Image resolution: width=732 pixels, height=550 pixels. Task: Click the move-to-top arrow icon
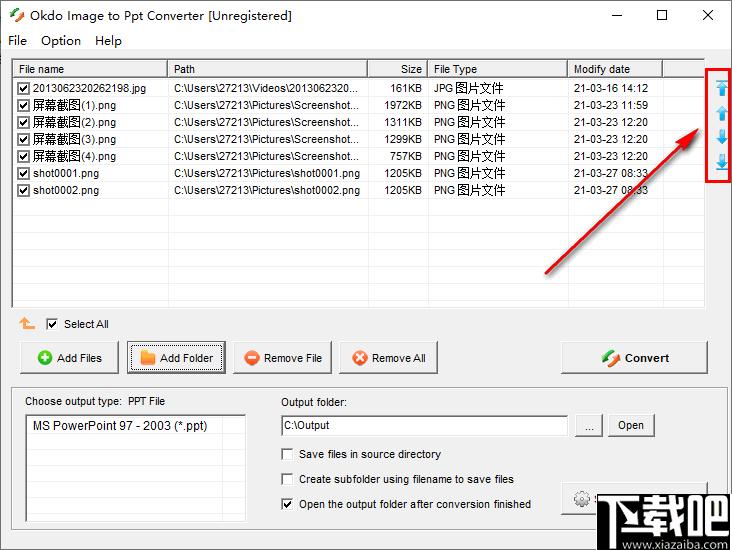[722, 87]
